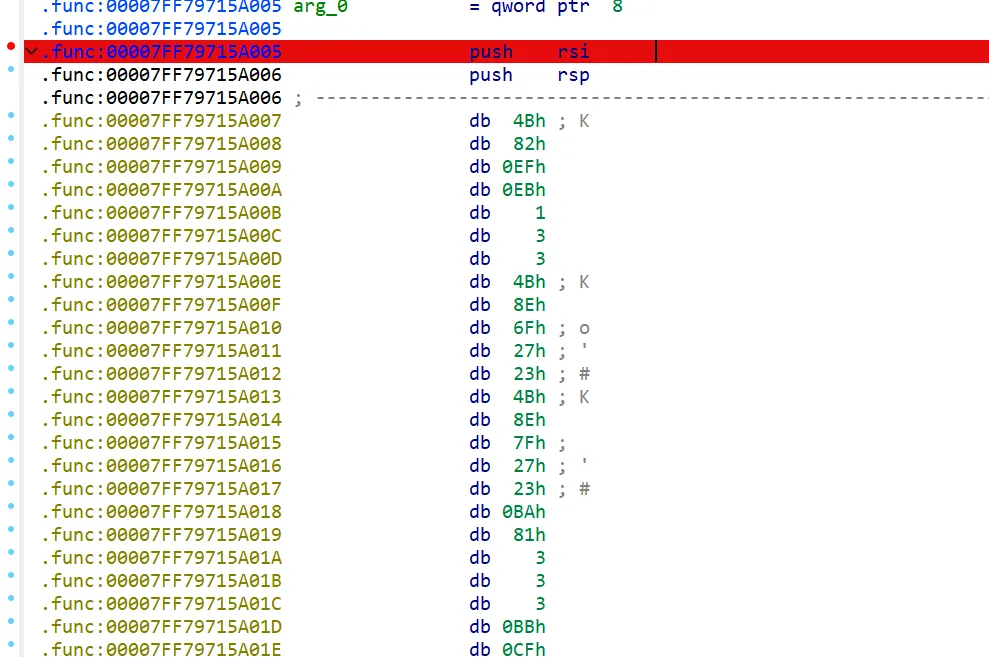The width and height of the screenshot is (989, 657).
Task: Select the 0CFh byte at 00007FF79715A01E
Action: coord(528,650)
